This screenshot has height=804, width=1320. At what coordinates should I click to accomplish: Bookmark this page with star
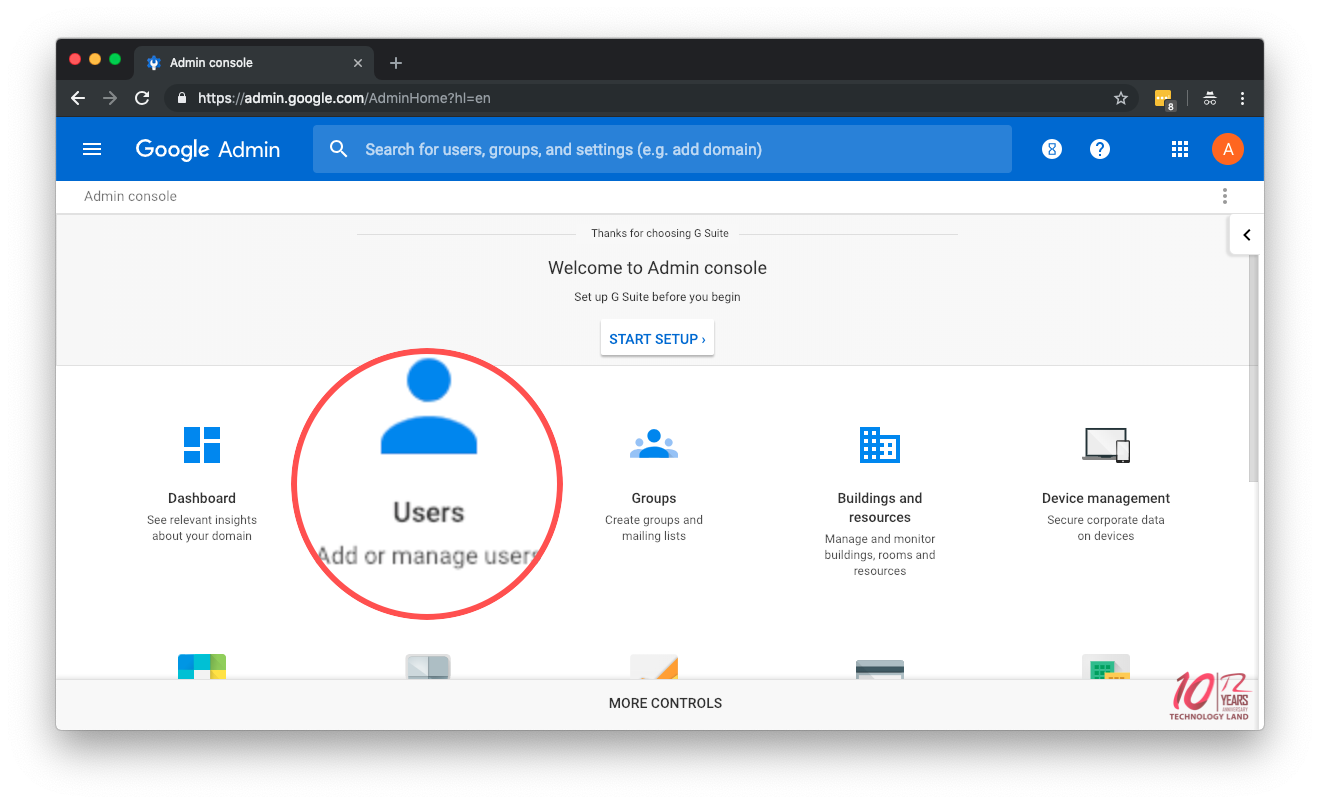1121,98
